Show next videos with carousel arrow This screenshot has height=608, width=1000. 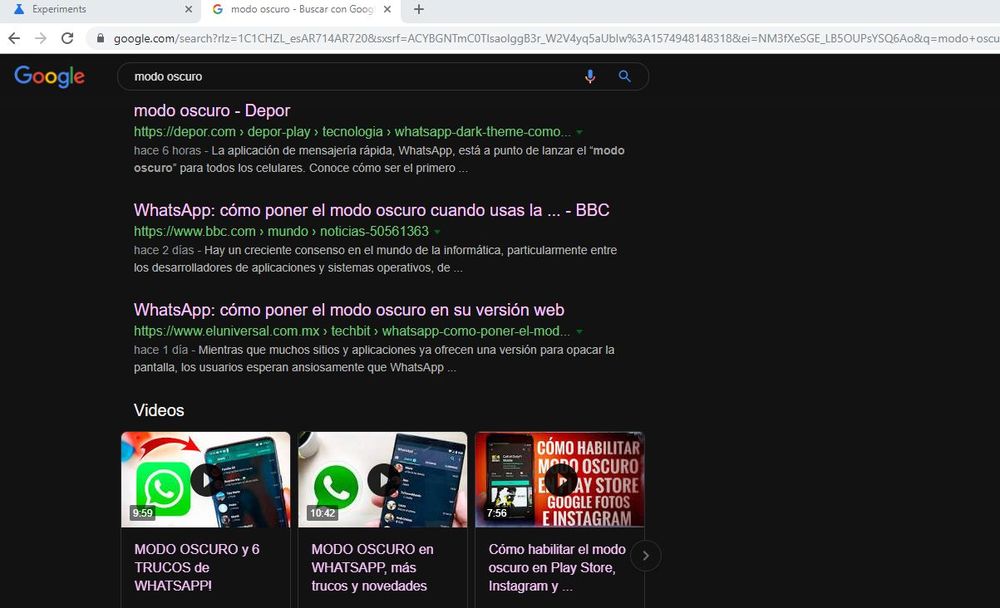click(645, 556)
